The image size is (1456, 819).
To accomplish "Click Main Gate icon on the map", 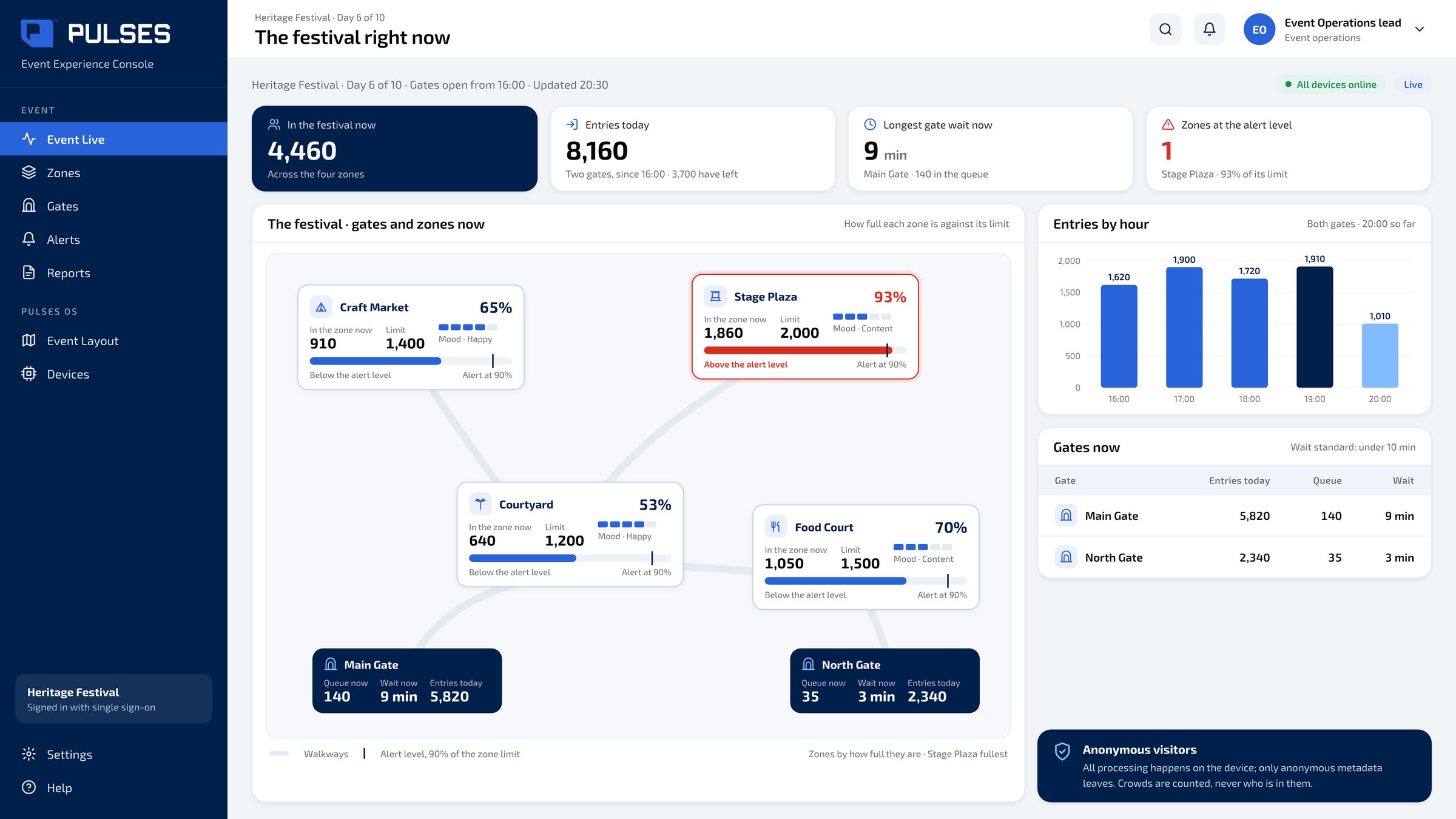I will [331, 664].
